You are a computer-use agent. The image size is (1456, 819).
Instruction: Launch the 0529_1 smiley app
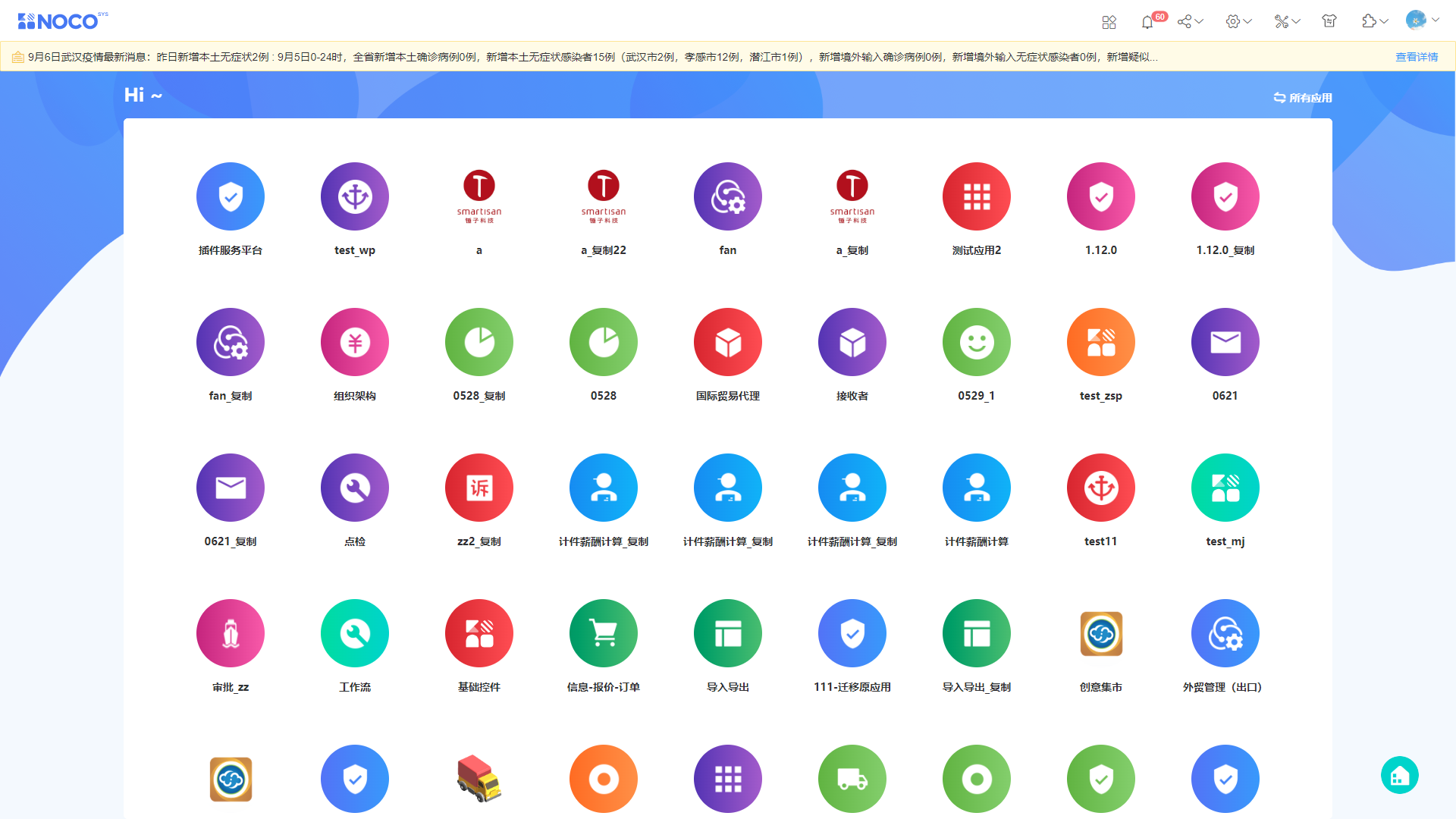coord(977,342)
